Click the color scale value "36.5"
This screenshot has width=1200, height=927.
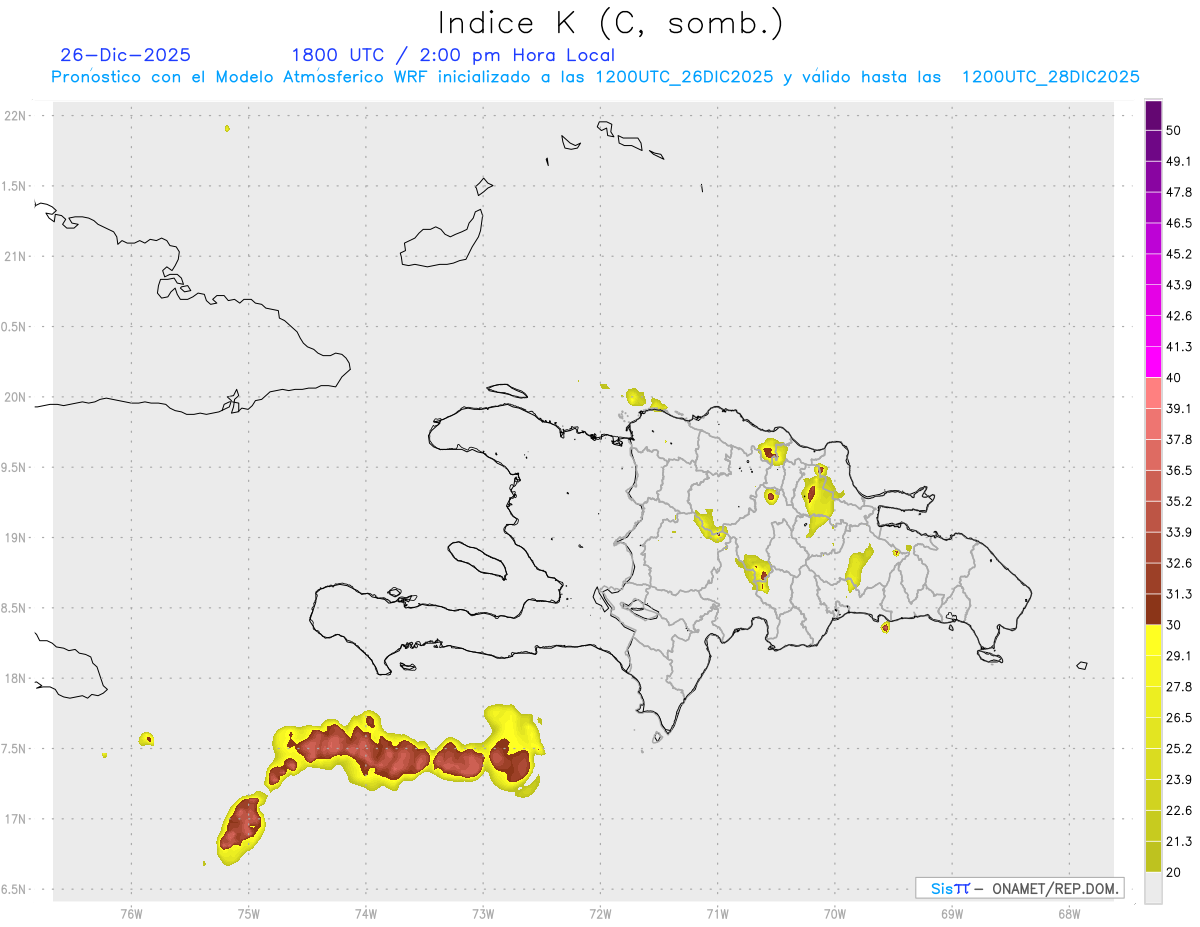coord(1180,470)
